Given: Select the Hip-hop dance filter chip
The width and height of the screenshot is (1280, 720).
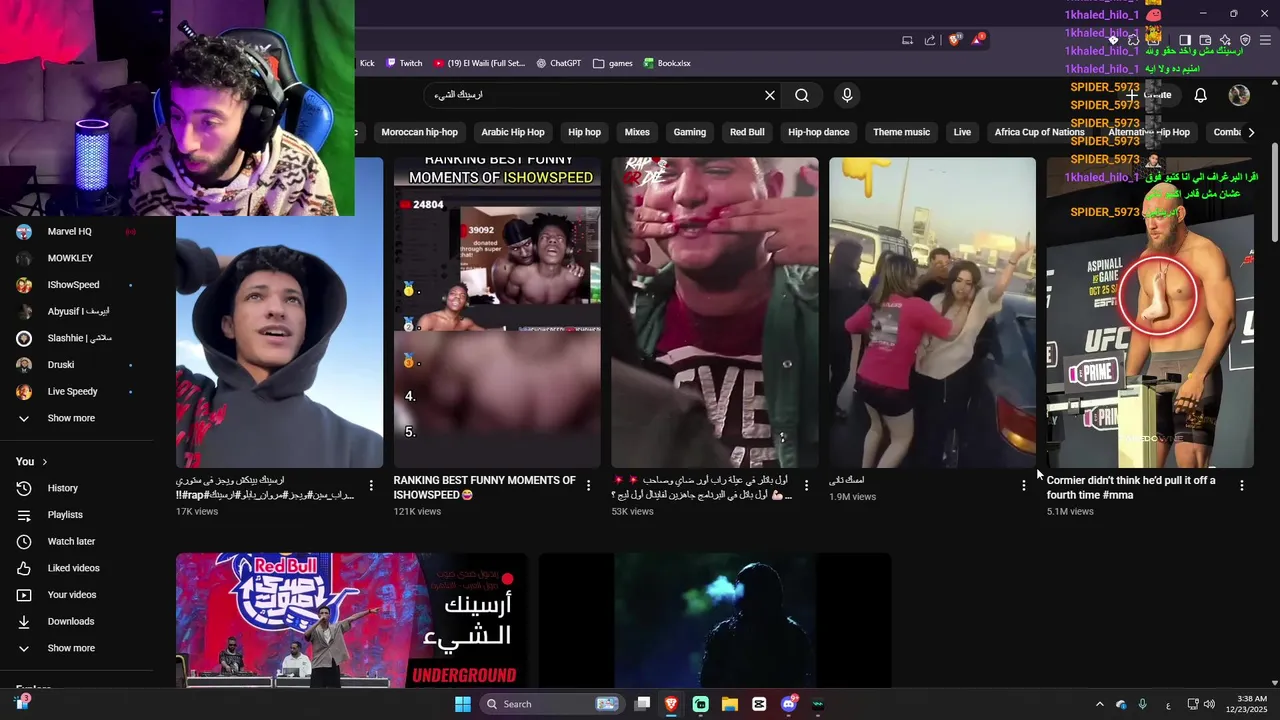Looking at the screenshot, I should coord(818,132).
